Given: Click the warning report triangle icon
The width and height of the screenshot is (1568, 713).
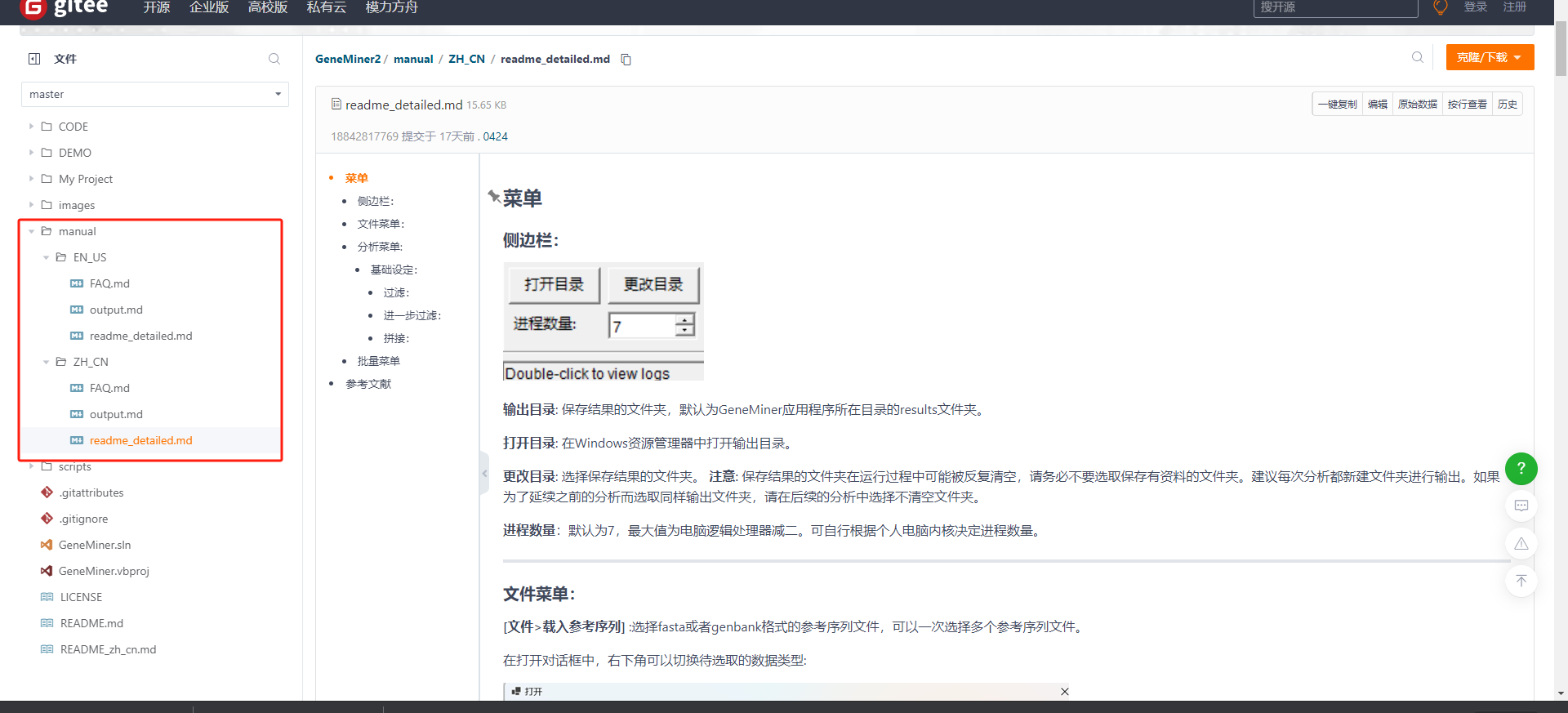Looking at the screenshot, I should click(x=1521, y=544).
